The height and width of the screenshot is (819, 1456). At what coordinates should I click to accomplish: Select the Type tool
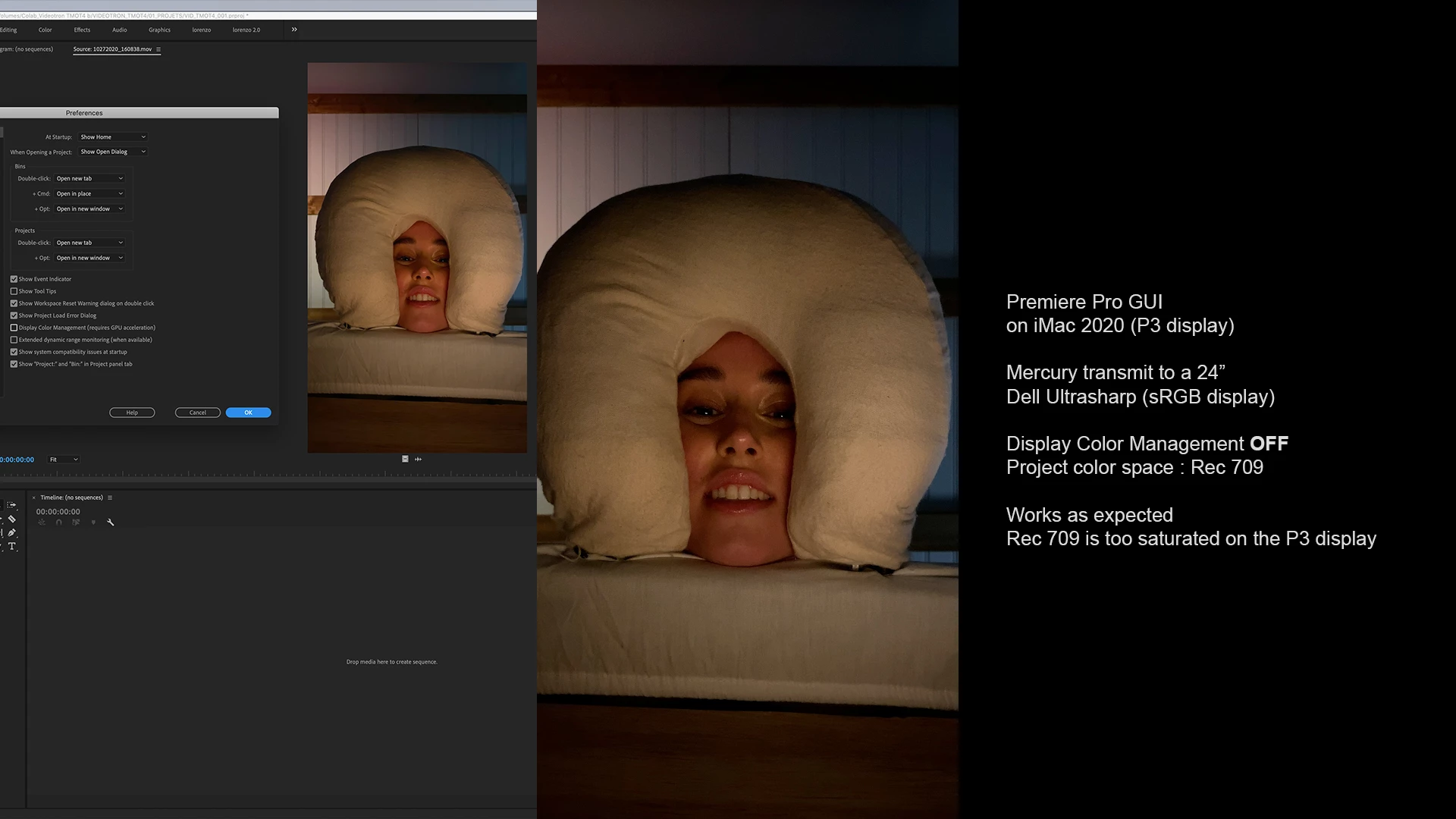pyautogui.click(x=11, y=547)
